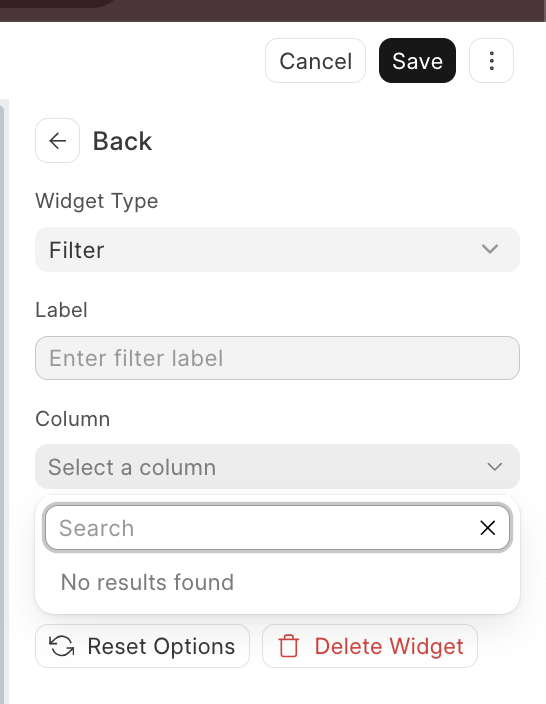
Task: Click the Reset Options button text
Action: [x=161, y=647]
